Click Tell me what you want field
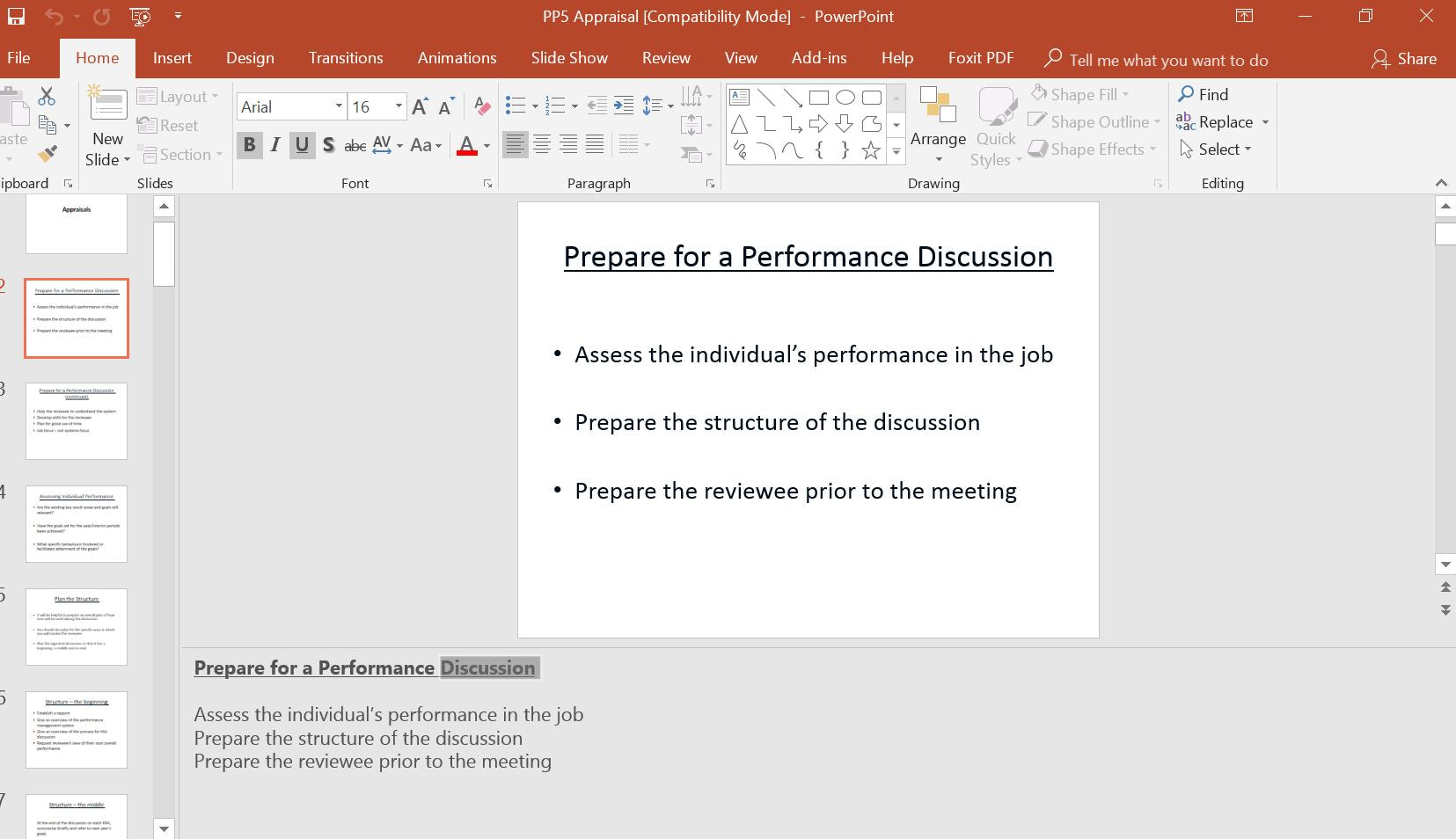1456x839 pixels. 1168,60
